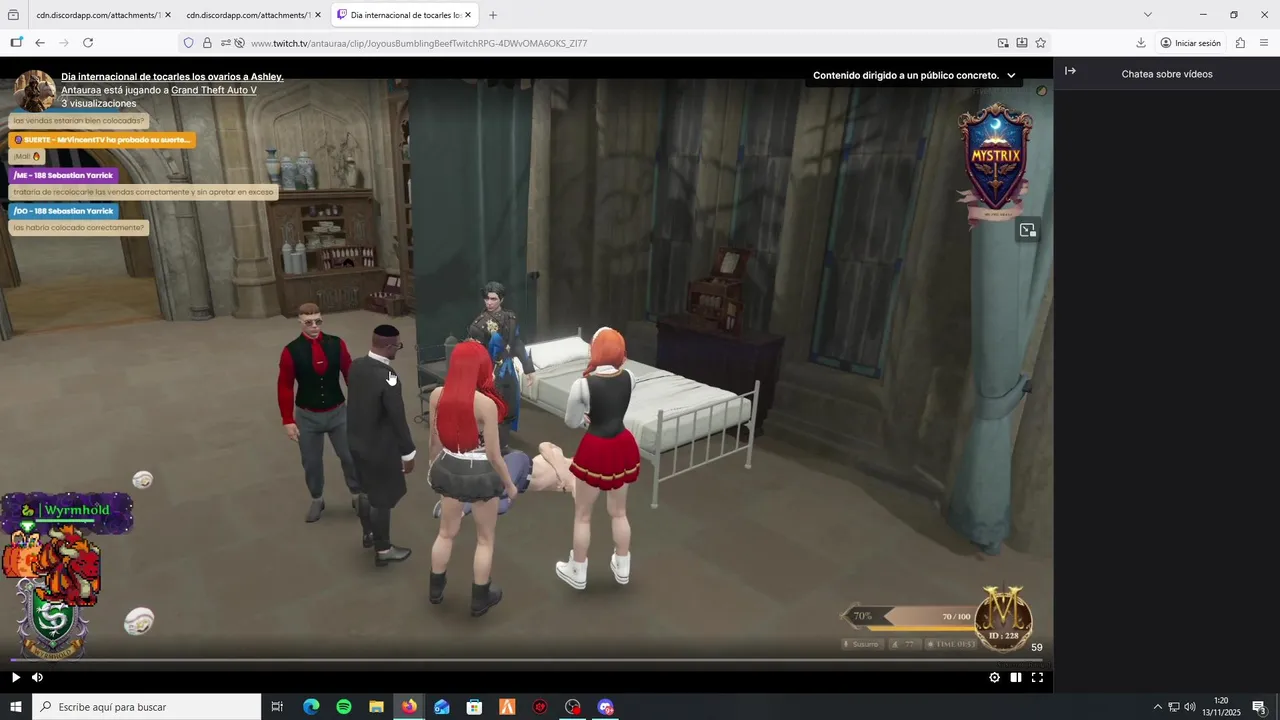The width and height of the screenshot is (1280, 720).
Task: Open sidebar toggle in browser toolbar
Action: coord(16,43)
